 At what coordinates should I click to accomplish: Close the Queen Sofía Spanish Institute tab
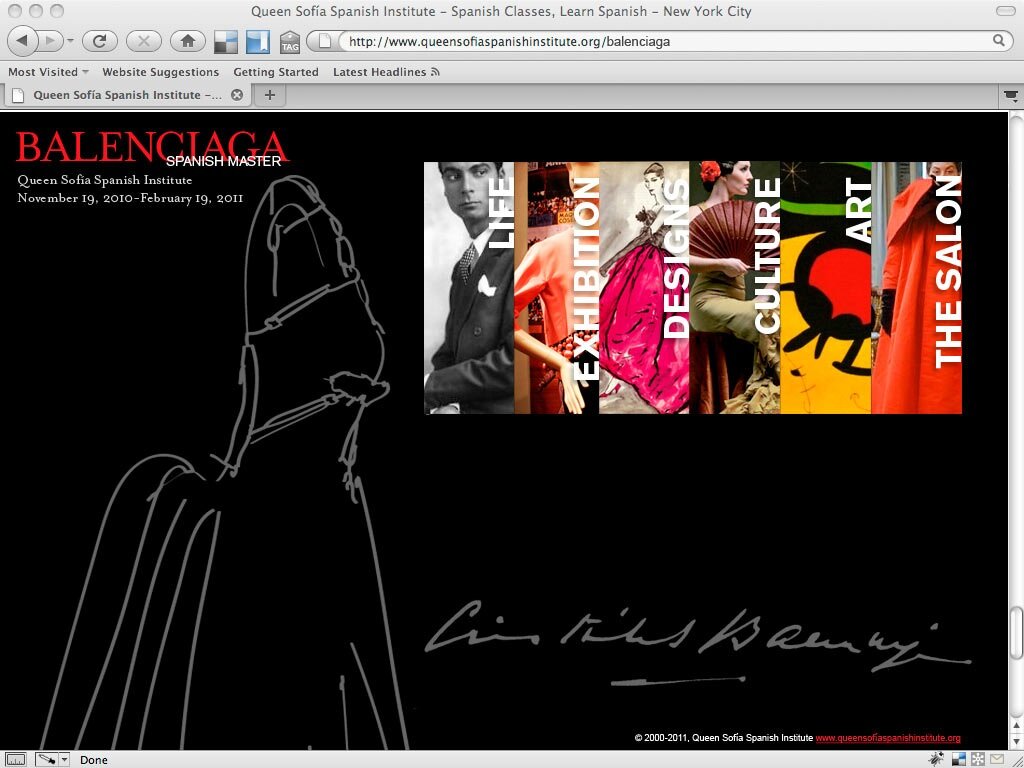tap(237, 95)
